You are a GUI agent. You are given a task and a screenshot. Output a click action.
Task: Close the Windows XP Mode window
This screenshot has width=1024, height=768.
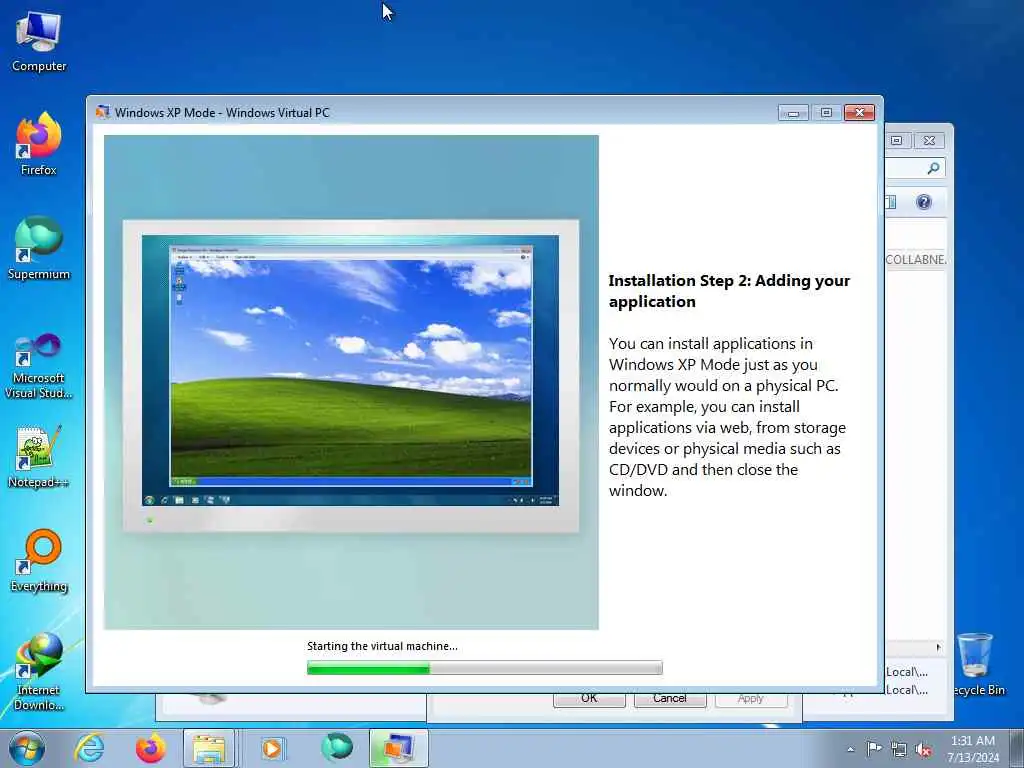pyautogui.click(x=859, y=113)
